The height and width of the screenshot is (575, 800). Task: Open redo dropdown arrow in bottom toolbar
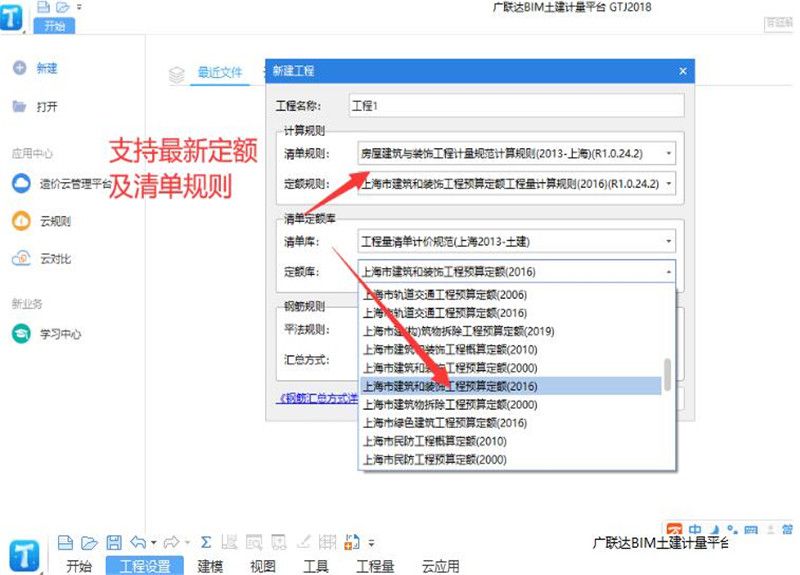click(x=187, y=543)
